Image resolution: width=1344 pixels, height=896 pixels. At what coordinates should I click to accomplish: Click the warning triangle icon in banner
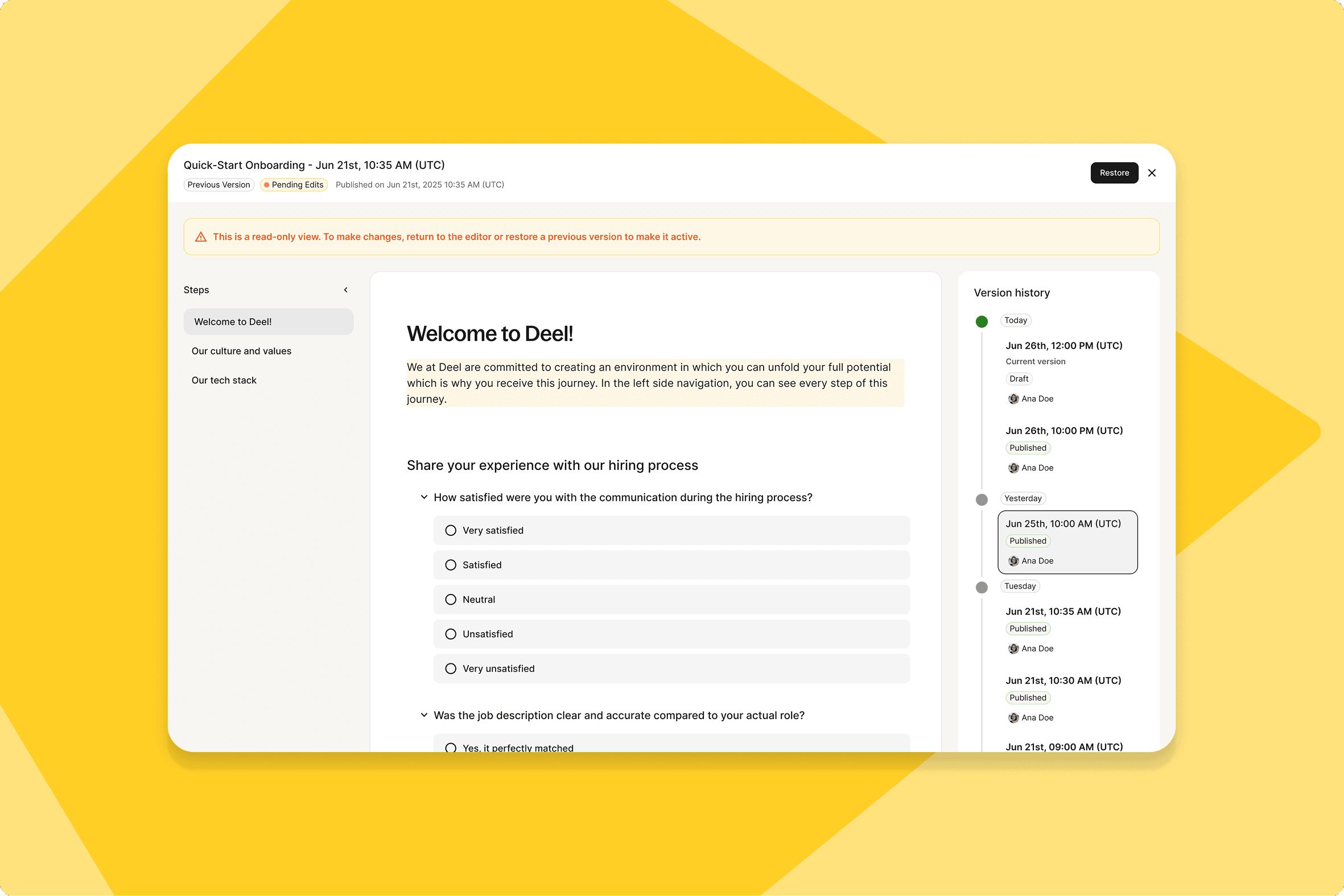200,237
